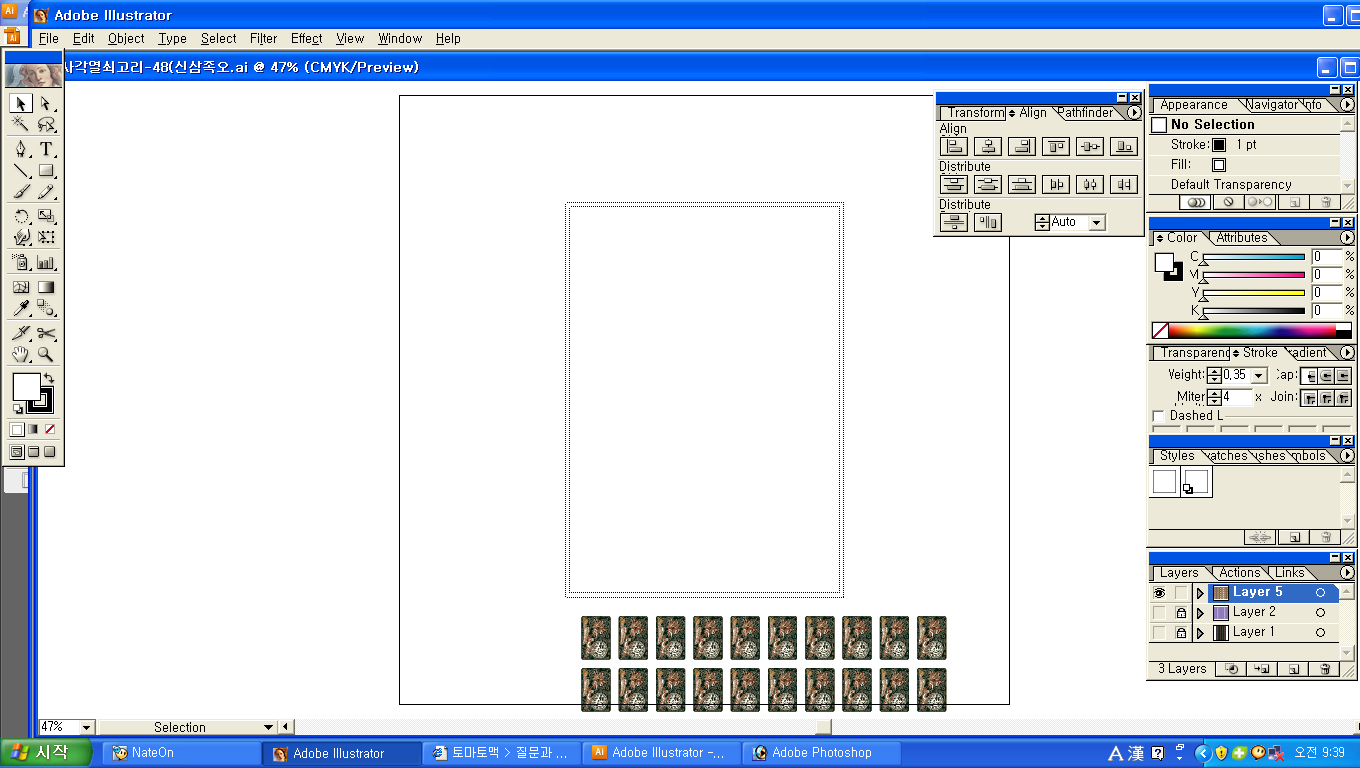Enable the Dashed Line checkbox
The image size is (1360, 768).
click(1159, 416)
